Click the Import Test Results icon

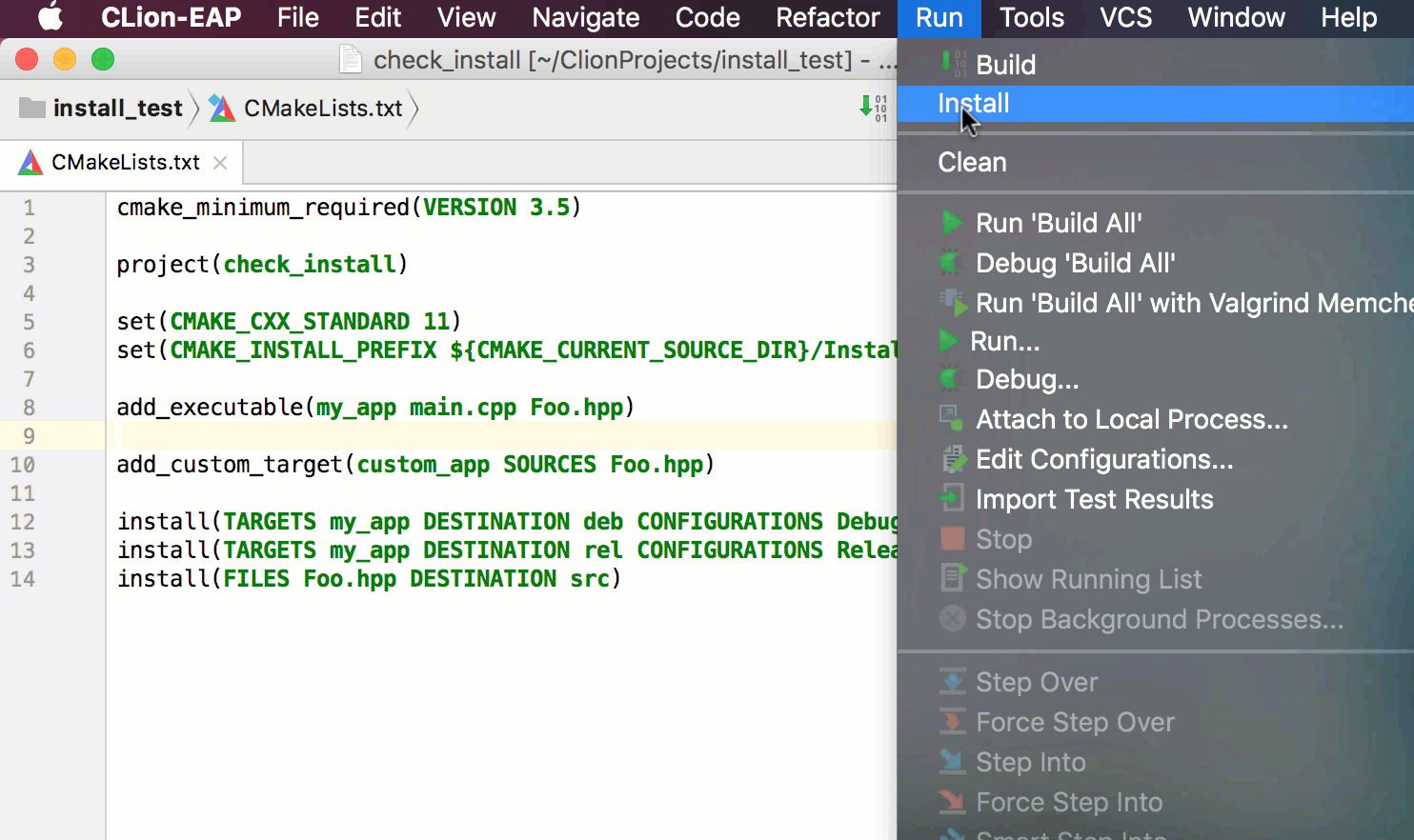[952, 498]
